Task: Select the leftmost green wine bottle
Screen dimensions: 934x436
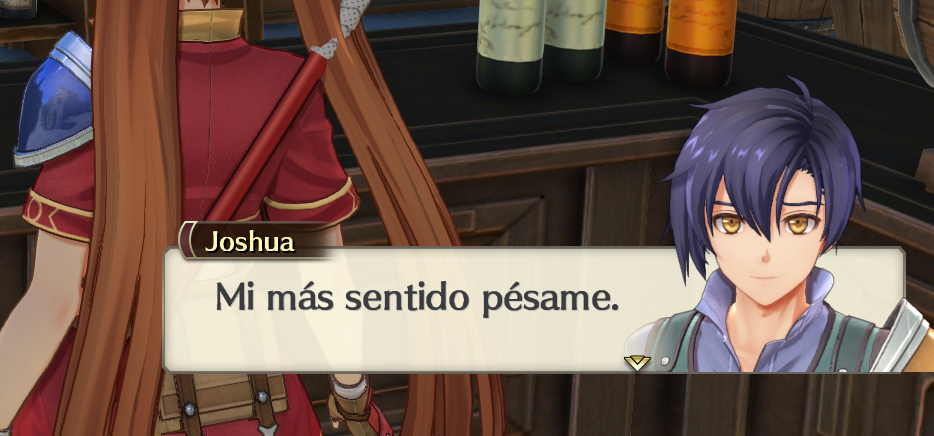Action: click(511, 45)
